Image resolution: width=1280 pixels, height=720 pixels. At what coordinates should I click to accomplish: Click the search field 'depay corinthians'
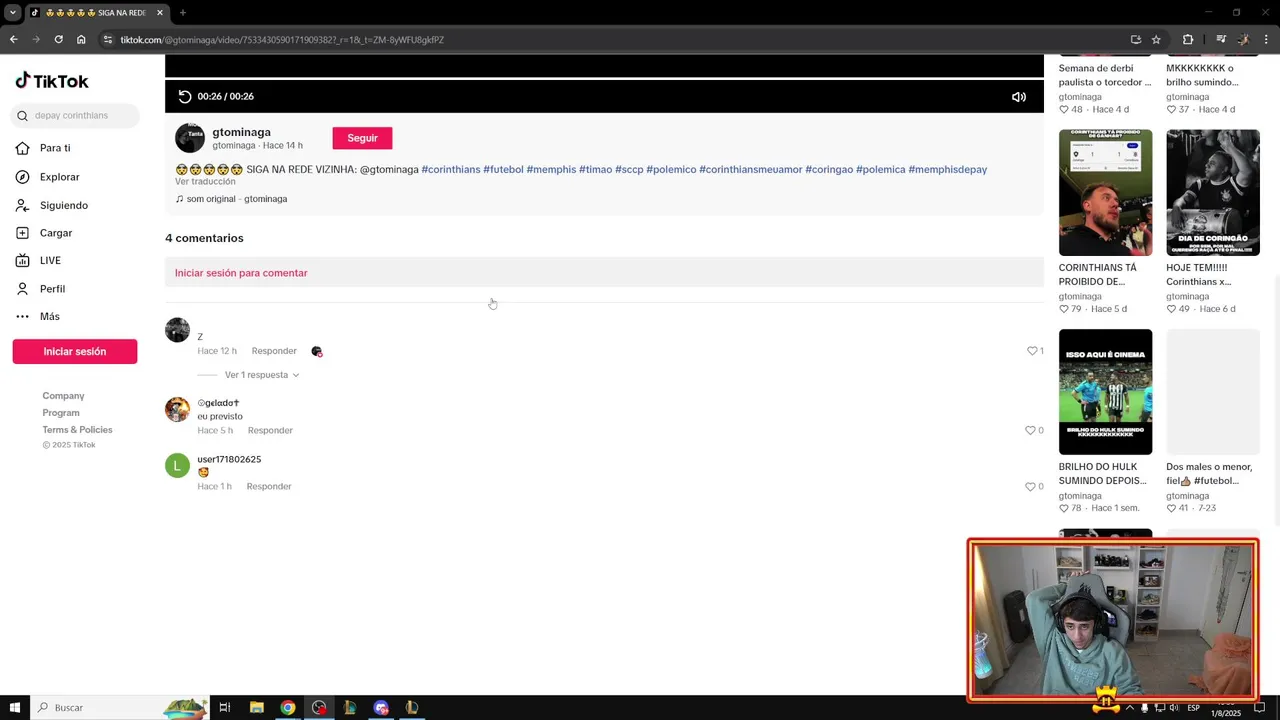coord(75,115)
